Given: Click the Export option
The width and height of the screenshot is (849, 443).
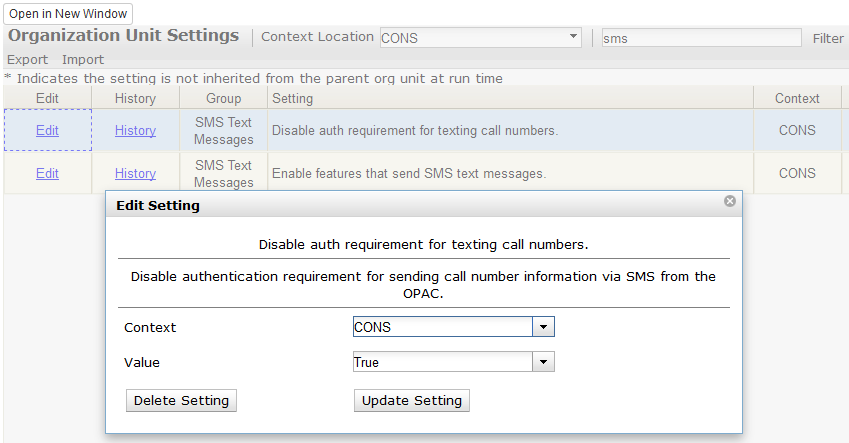Looking at the screenshot, I should 27,59.
